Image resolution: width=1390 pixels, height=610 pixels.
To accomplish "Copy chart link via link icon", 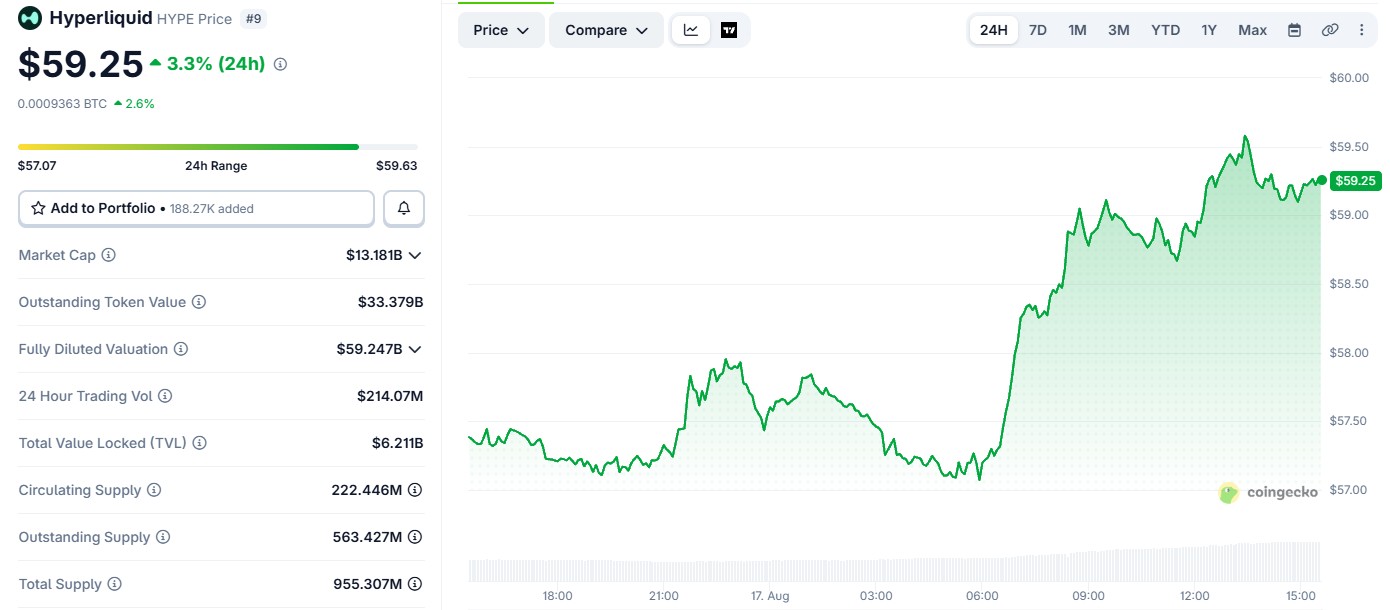I will (x=1330, y=30).
